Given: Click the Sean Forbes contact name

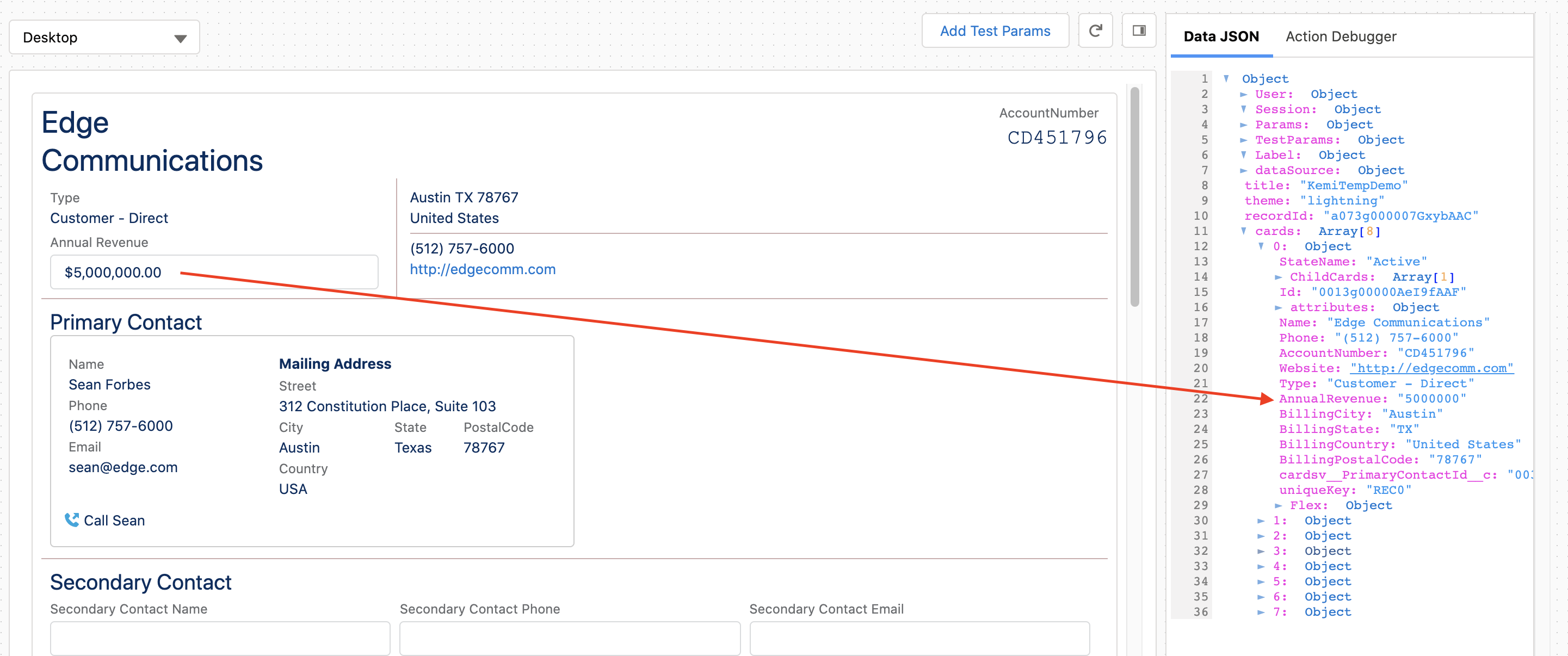Looking at the screenshot, I should coord(109,385).
